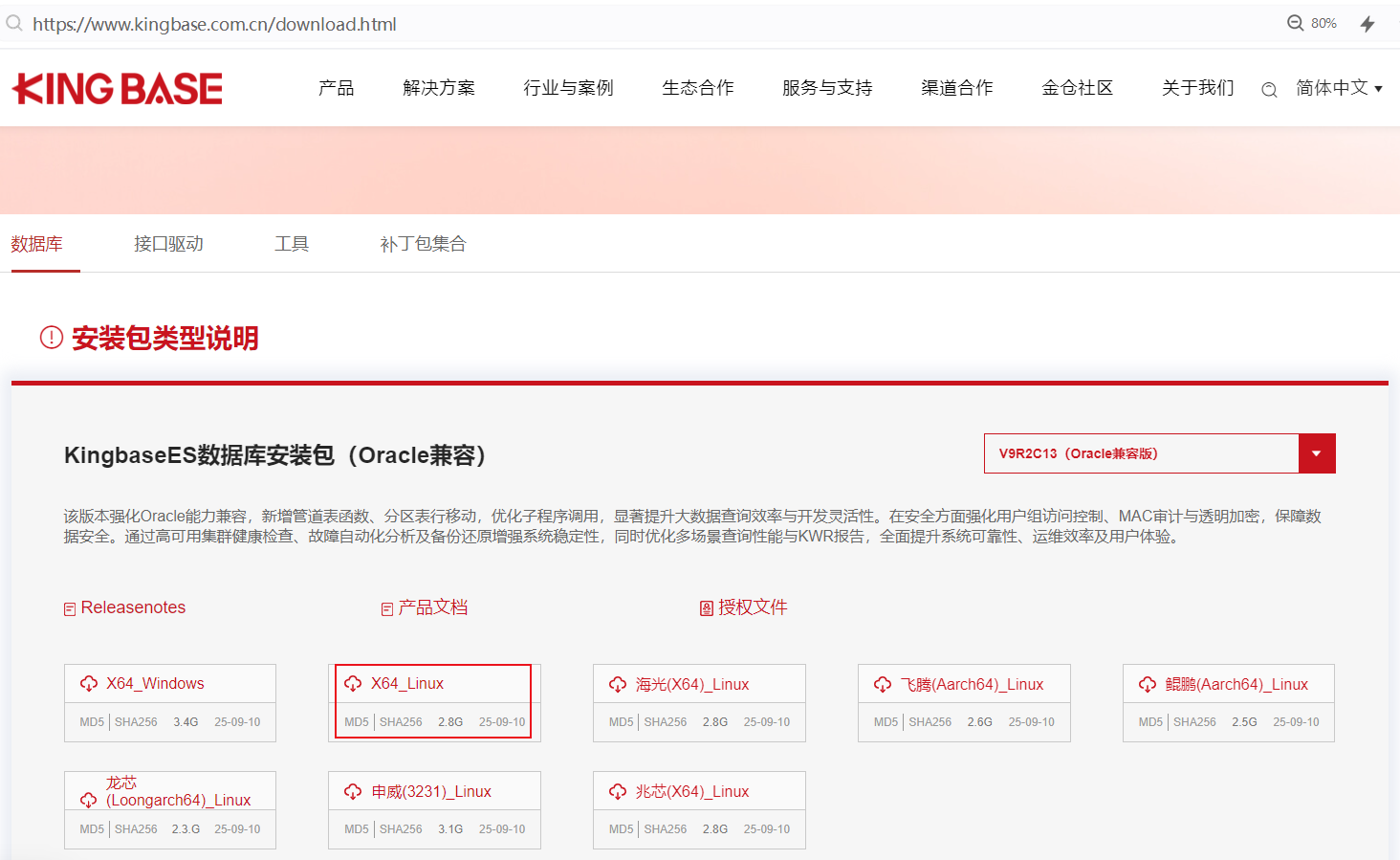Click the red dropdown arrow button

(x=1317, y=453)
